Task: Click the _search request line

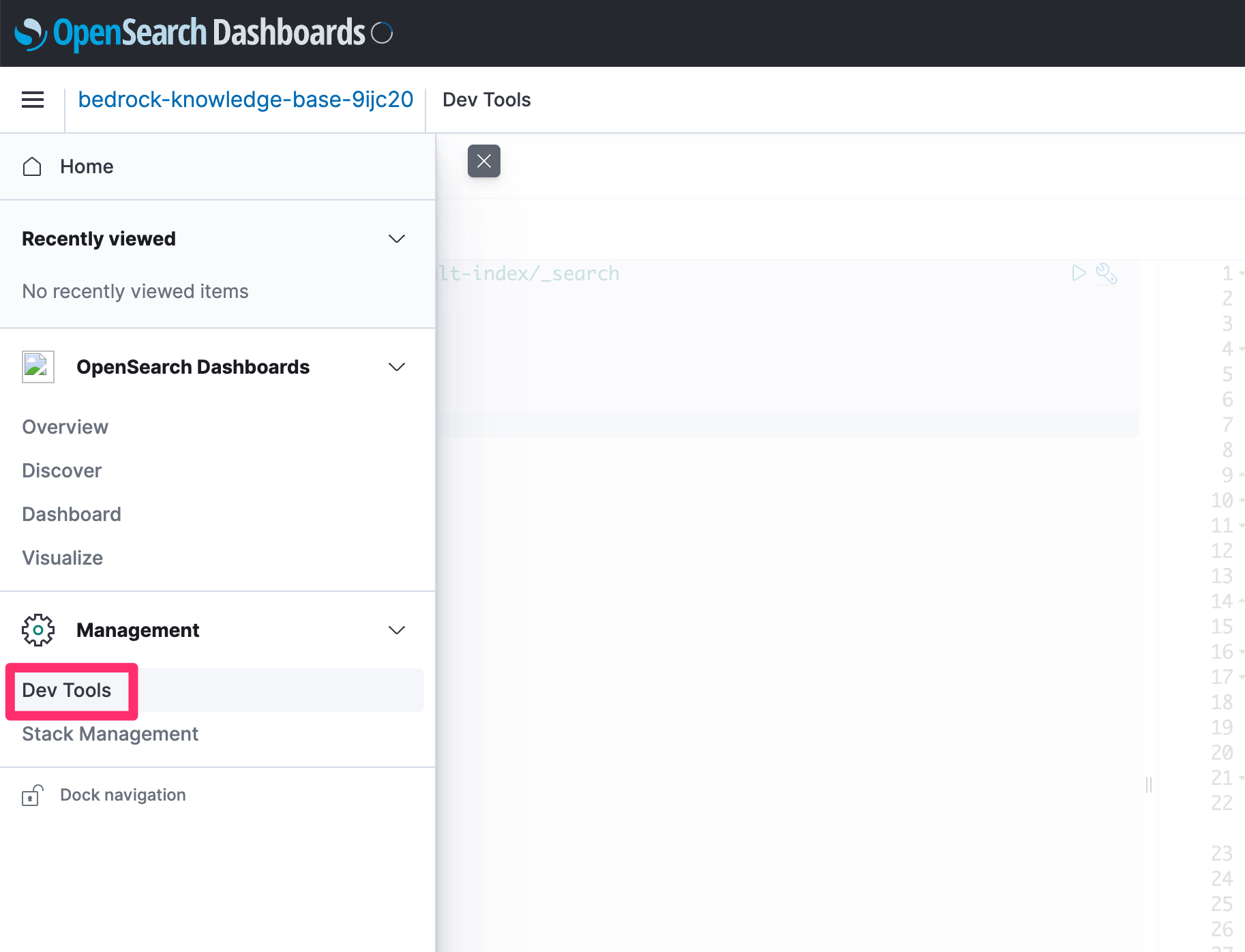Action: click(528, 273)
